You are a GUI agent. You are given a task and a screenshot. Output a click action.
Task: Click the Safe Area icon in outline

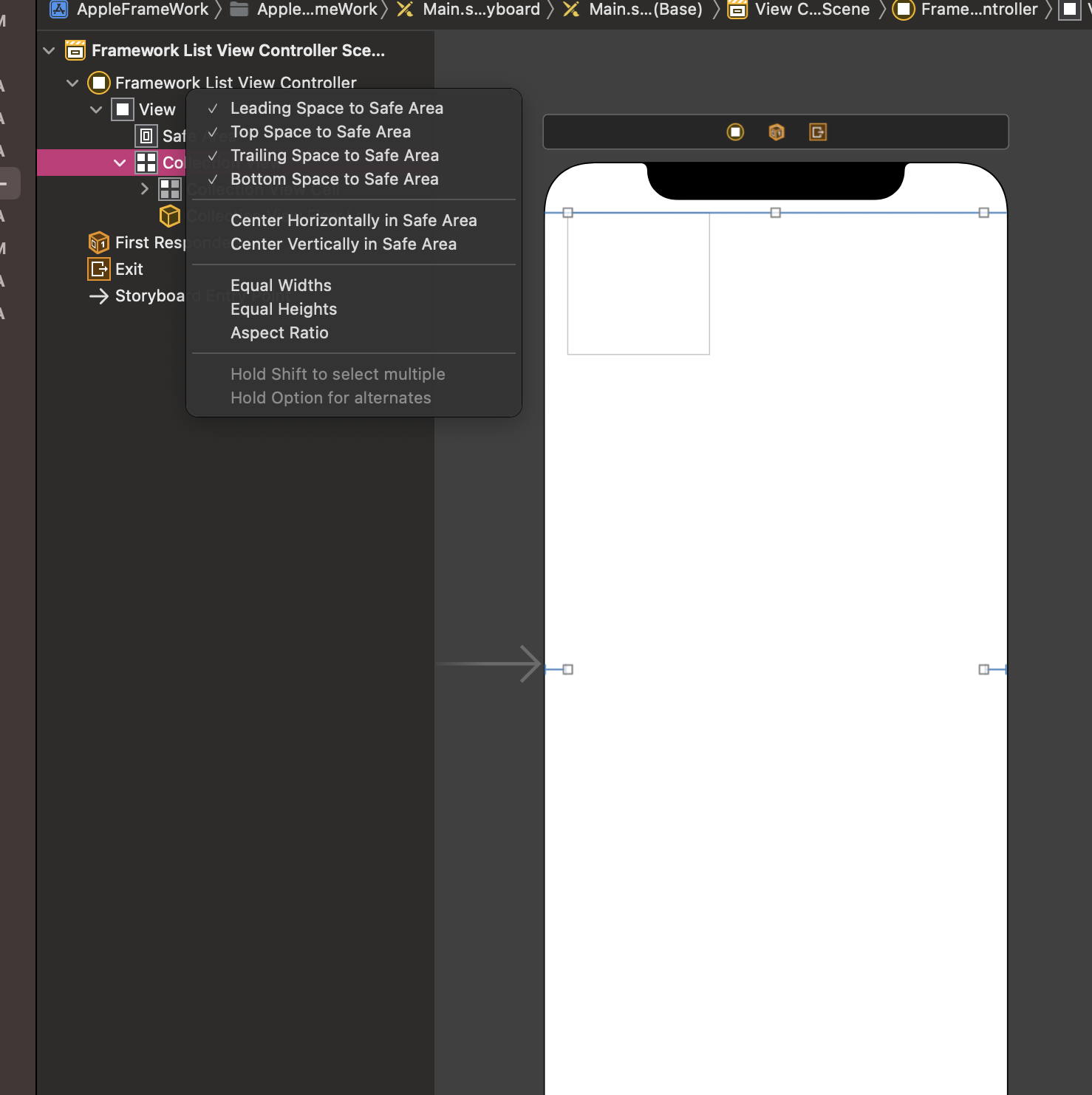click(146, 136)
